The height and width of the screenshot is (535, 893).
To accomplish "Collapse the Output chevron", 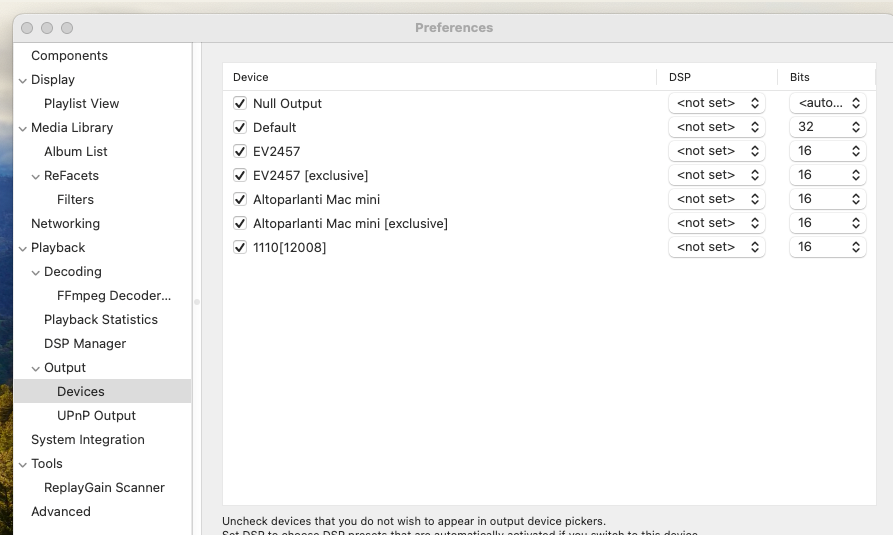I will click(x=35, y=368).
